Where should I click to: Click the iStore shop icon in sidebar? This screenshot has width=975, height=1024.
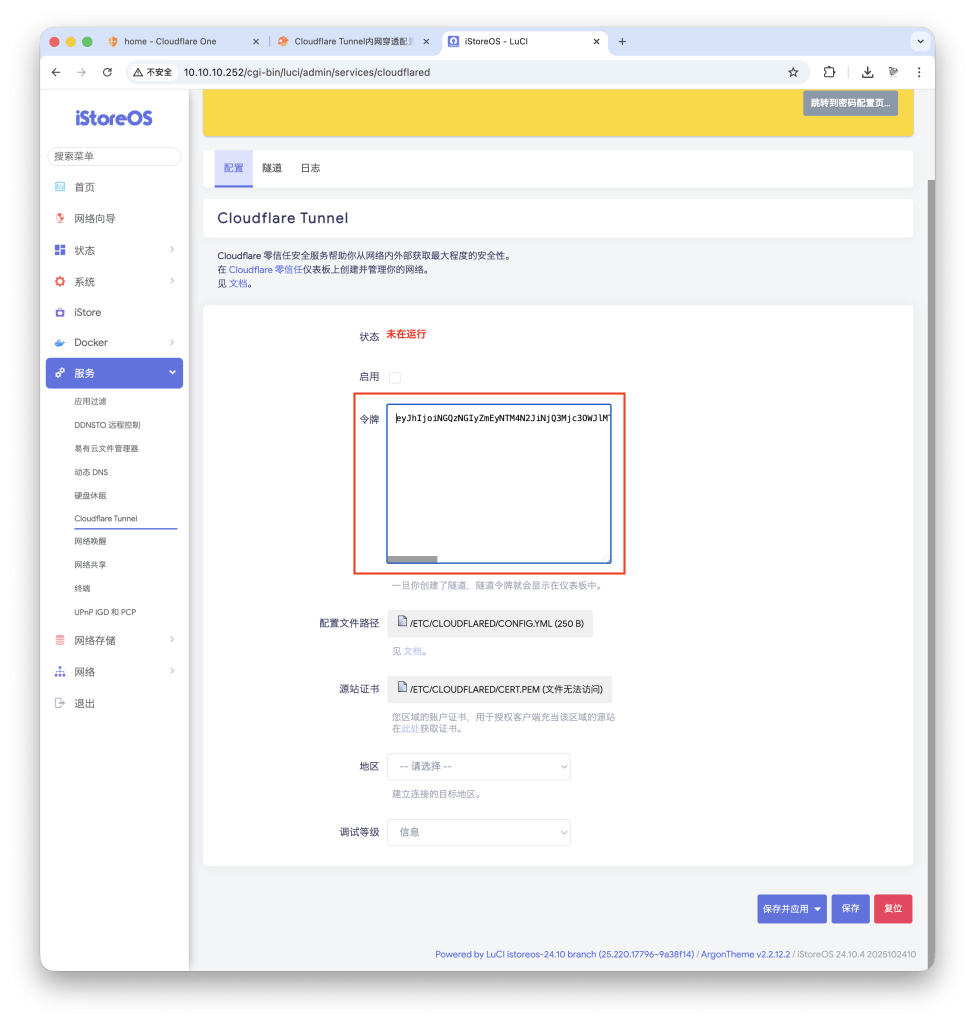[60, 312]
